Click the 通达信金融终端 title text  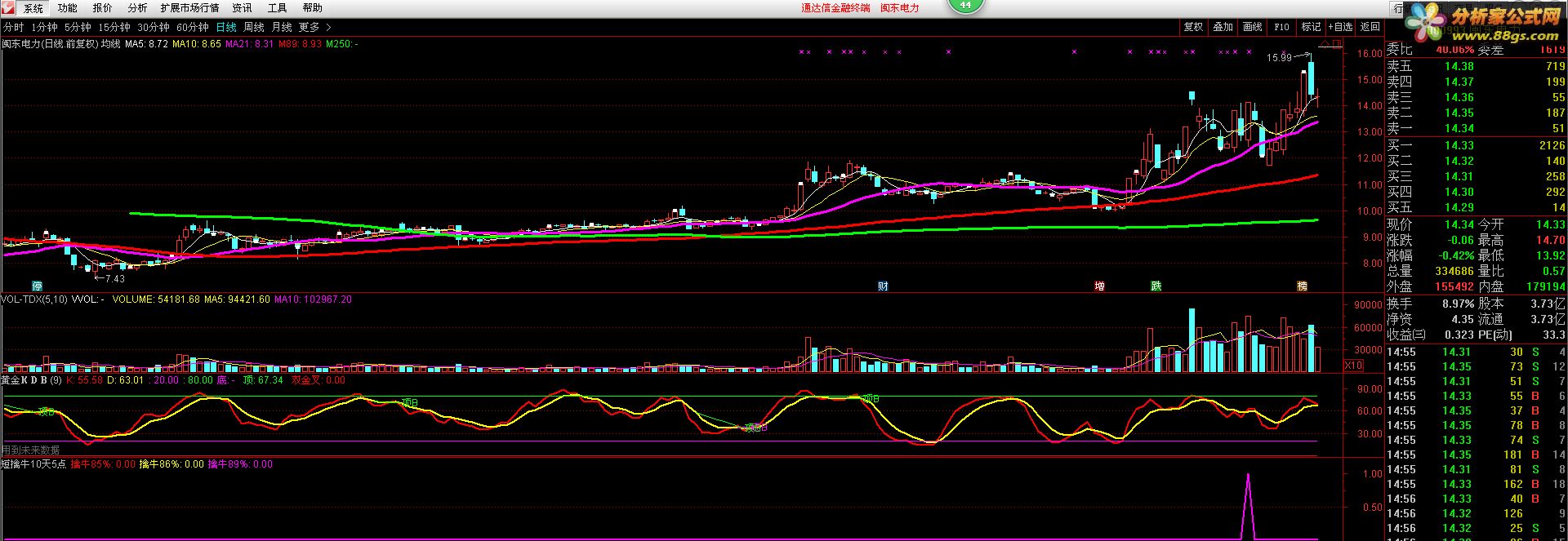(835, 8)
